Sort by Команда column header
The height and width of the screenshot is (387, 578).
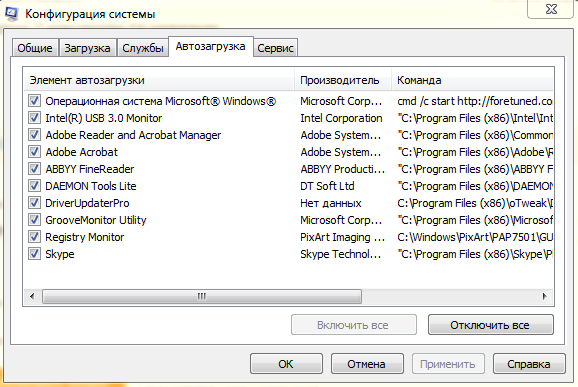tap(473, 80)
